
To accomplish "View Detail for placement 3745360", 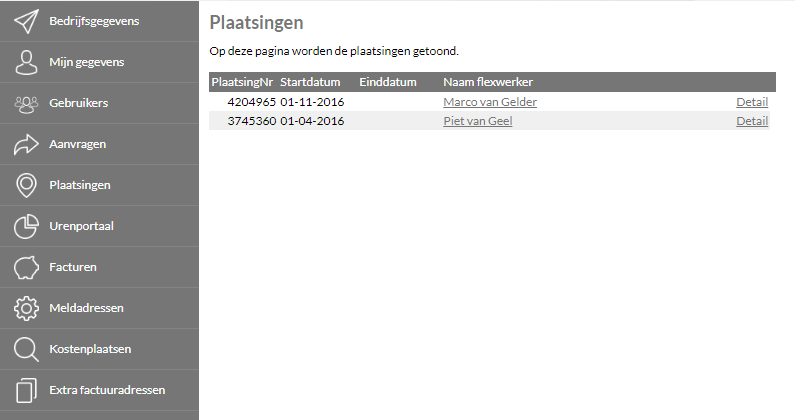I will point(752,121).
